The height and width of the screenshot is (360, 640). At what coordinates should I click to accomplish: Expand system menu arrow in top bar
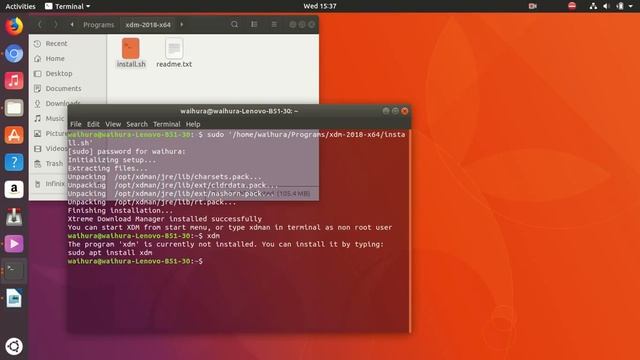(x=630, y=6)
